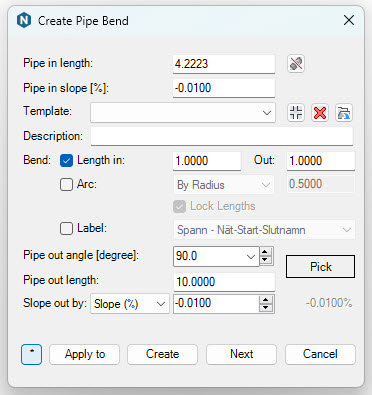
Task: Click the template selection crosshair icon
Action: (296, 113)
